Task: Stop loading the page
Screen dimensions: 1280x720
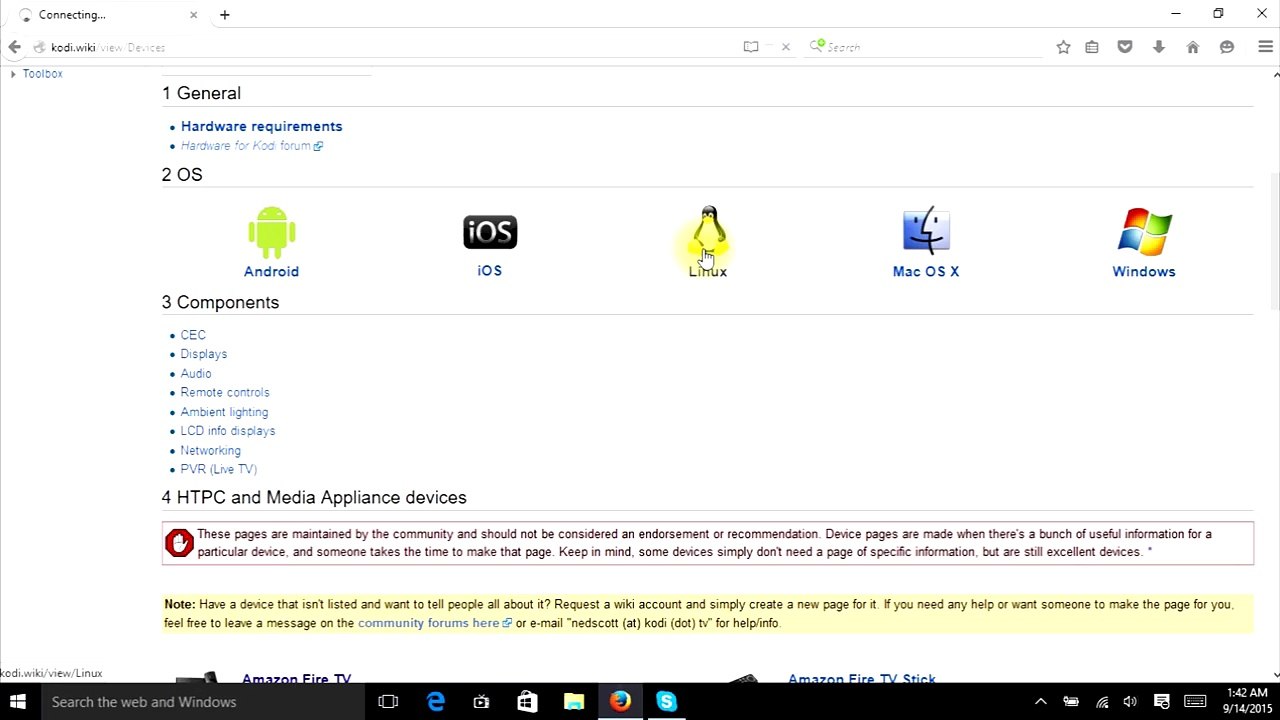Action: click(x=786, y=47)
